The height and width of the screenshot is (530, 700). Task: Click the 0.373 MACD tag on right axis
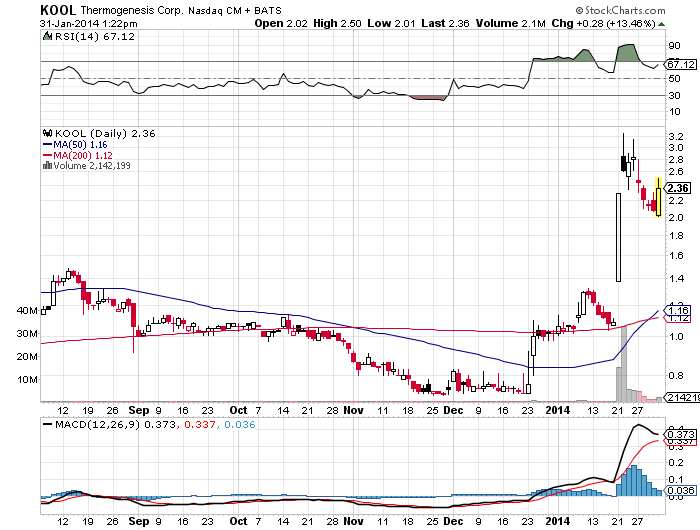coord(680,434)
